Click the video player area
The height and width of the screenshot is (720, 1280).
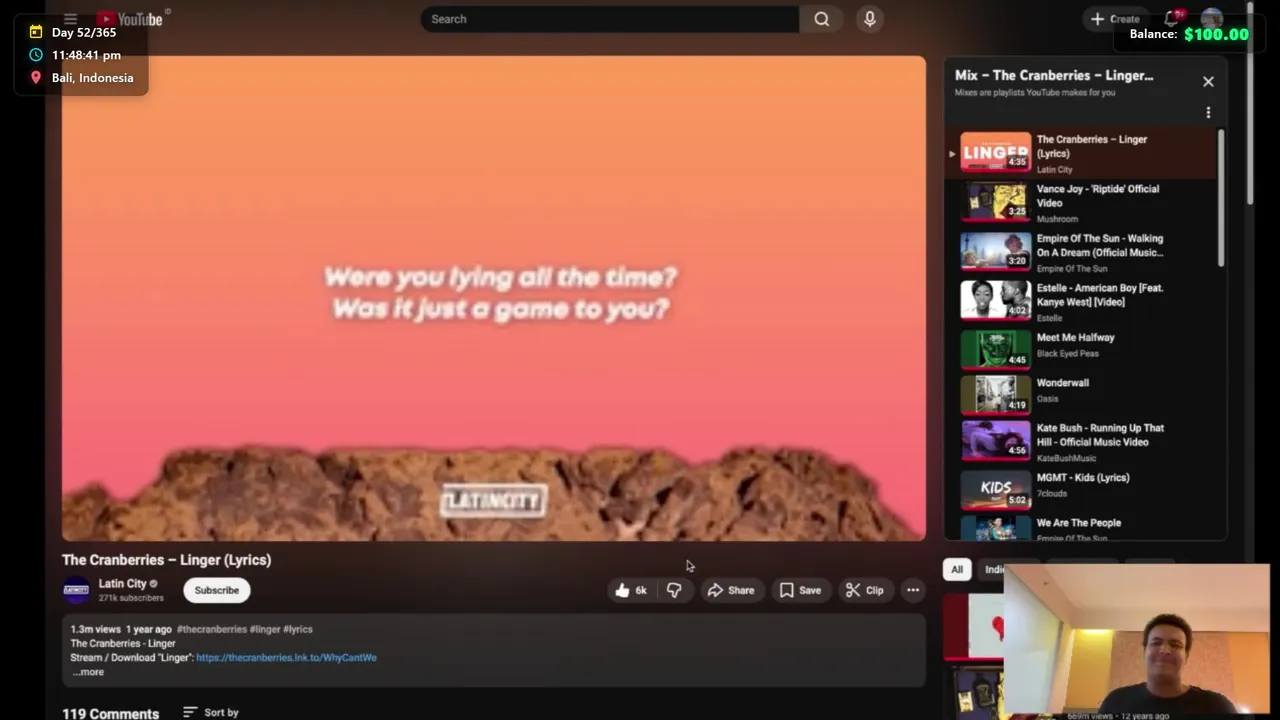point(494,298)
